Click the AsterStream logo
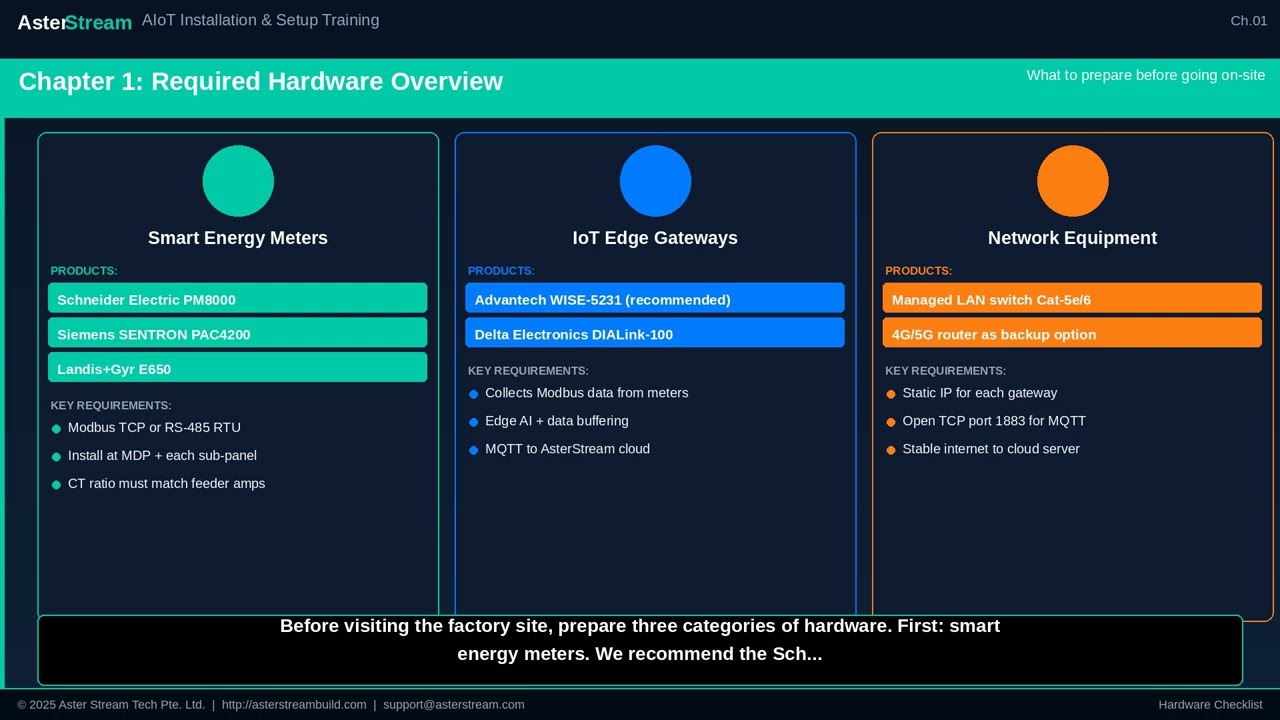 point(75,22)
